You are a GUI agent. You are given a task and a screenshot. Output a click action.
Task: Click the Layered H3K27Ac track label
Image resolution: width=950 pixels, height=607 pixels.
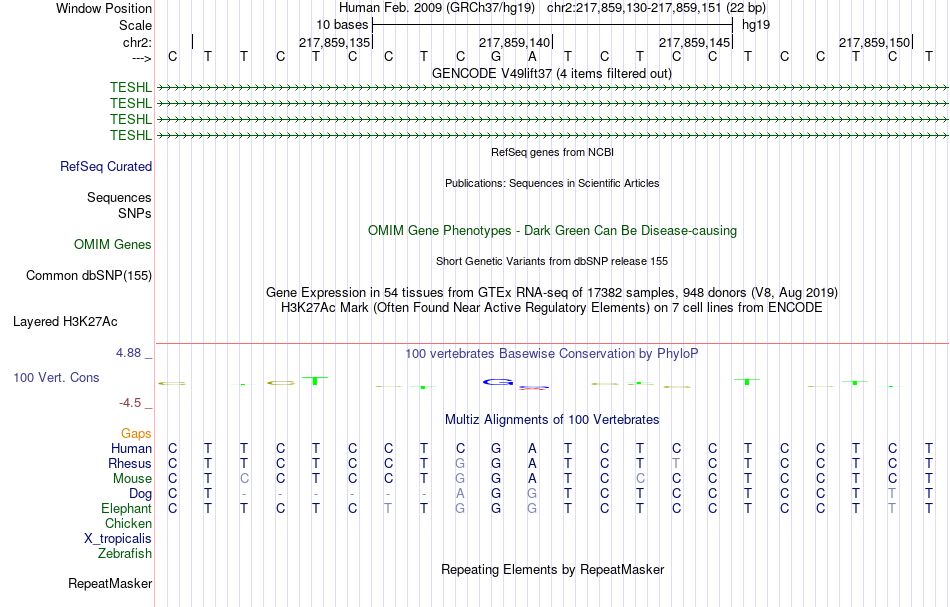tap(65, 322)
